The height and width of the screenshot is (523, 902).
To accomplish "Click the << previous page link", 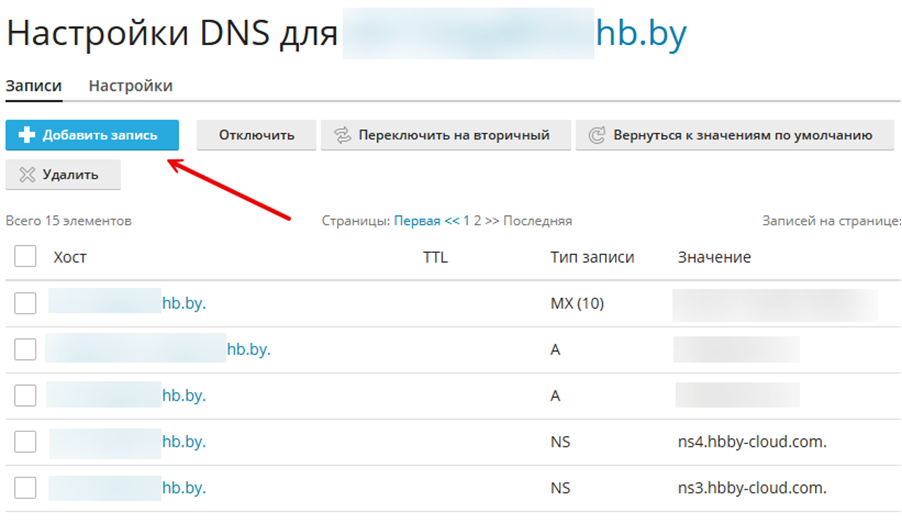I will [452, 221].
